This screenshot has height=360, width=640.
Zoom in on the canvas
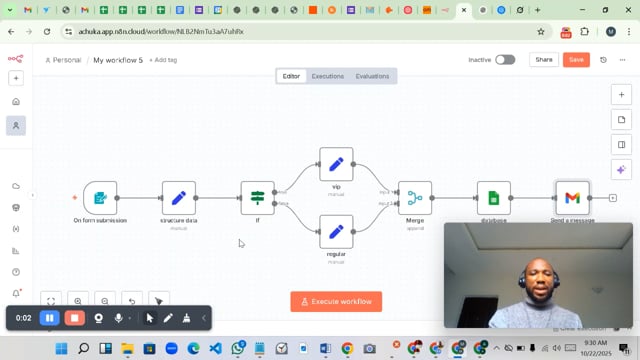tap(78, 301)
